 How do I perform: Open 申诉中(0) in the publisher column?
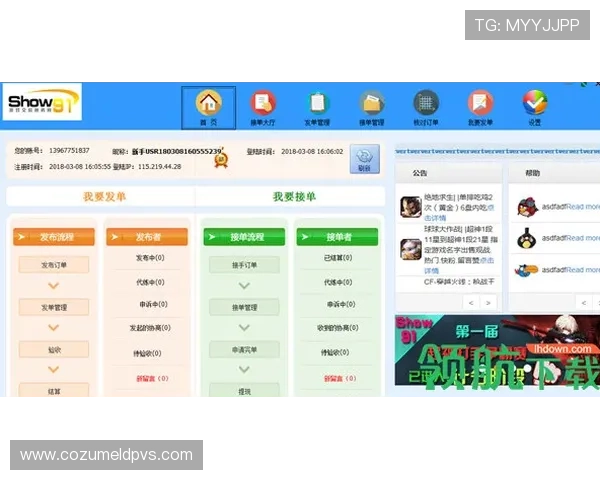153,304
